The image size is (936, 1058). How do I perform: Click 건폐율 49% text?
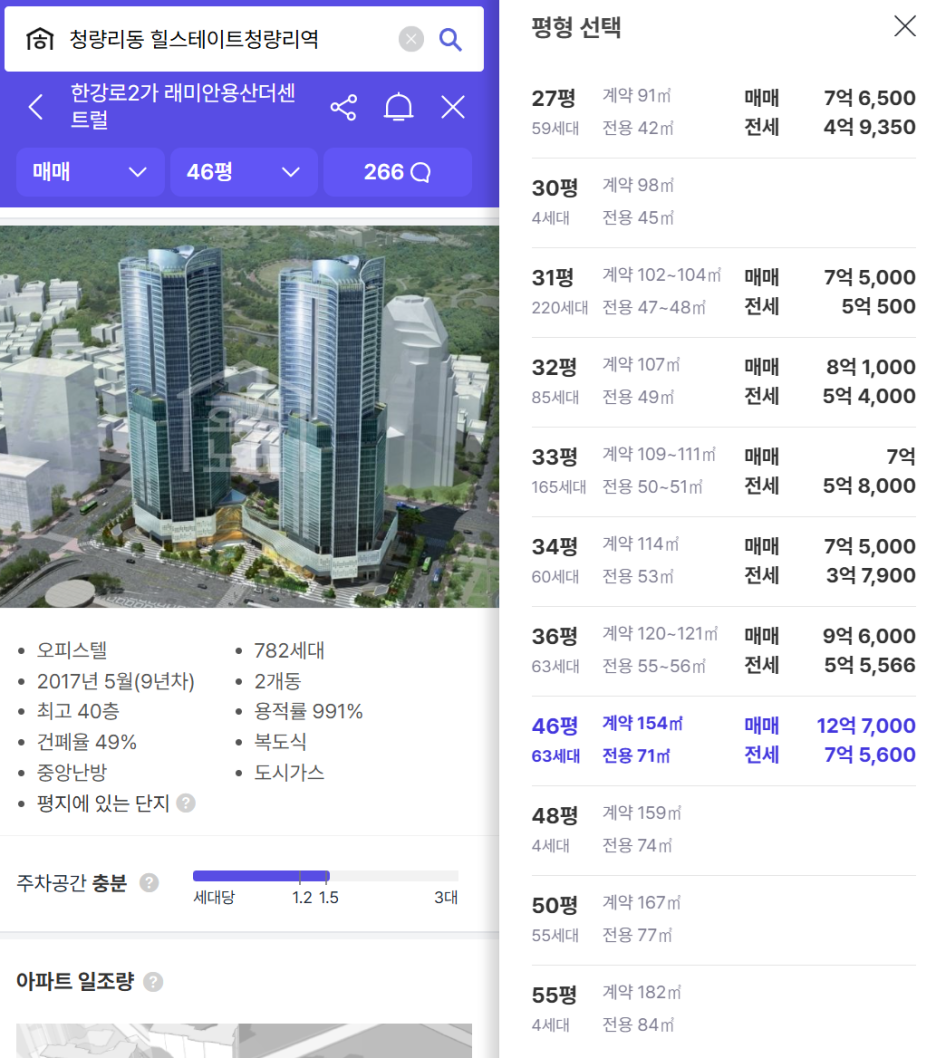click(87, 742)
